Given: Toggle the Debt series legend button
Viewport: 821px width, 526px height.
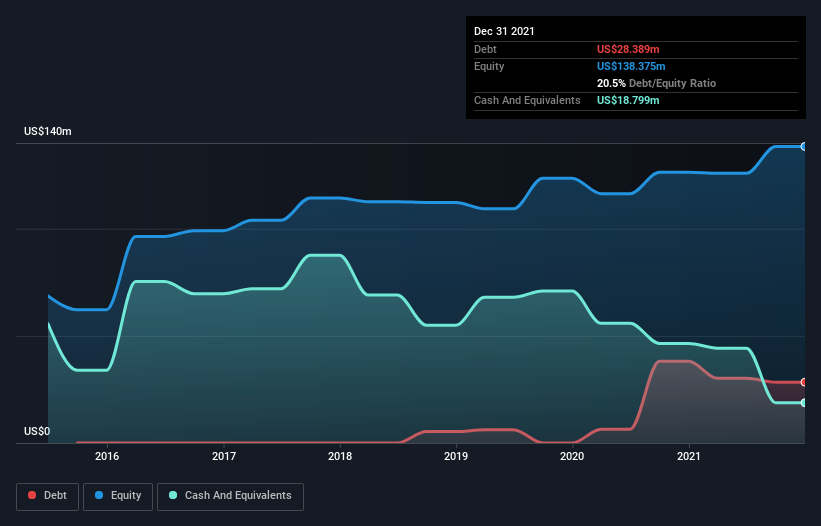Looking at the screenshot, I should pyautogui.click(x=47, y=496).
